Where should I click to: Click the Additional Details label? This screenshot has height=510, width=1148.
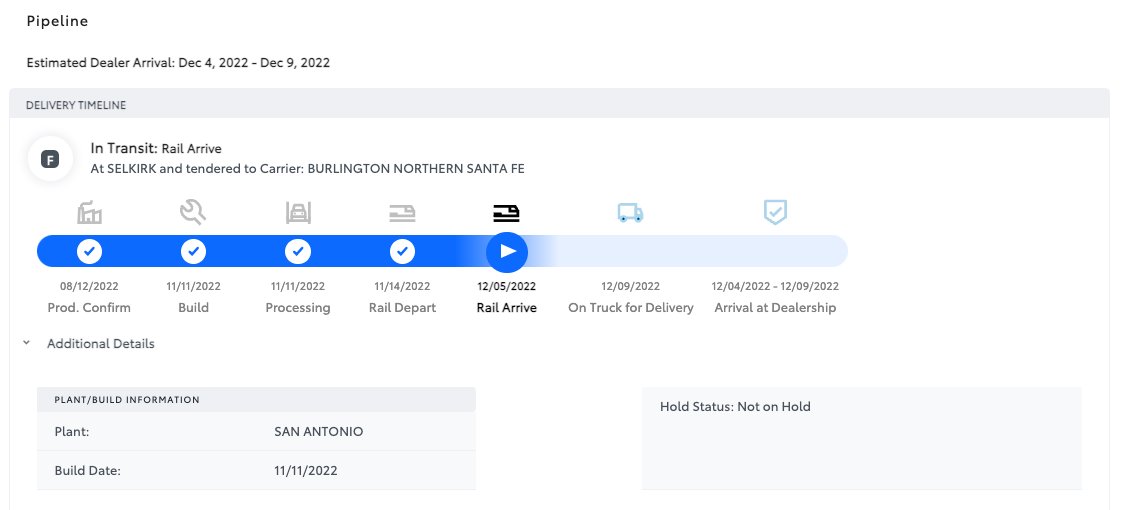click(101, 343)
